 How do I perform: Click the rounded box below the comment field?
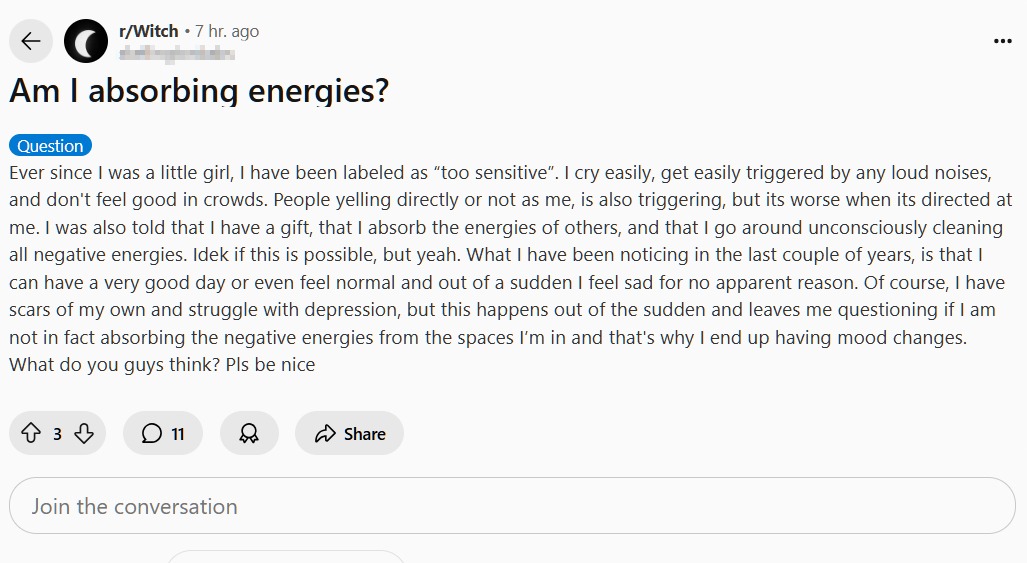285,556
